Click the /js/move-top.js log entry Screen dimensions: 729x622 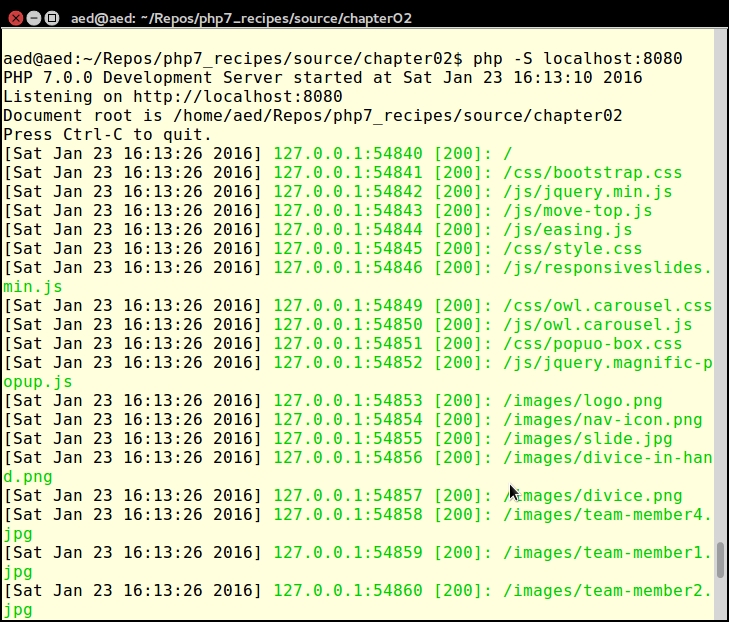pyautogui.click(x=578, y=211)
